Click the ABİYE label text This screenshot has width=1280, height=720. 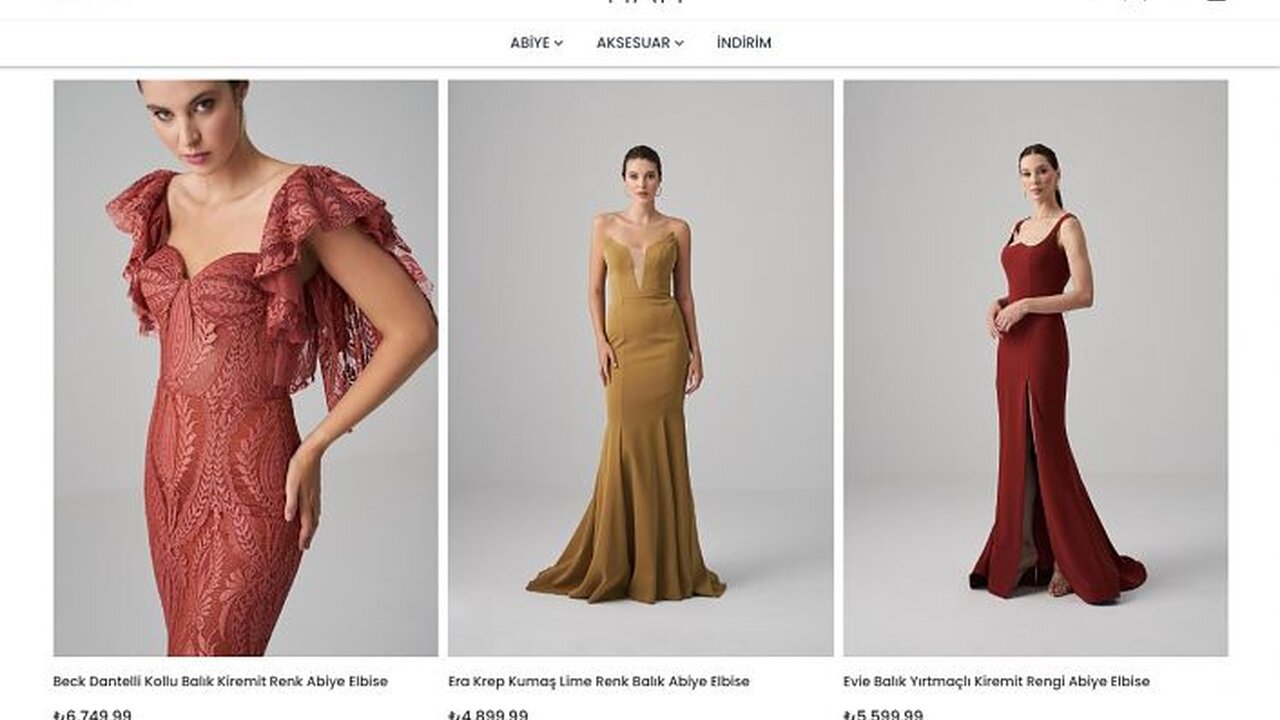click(x=530, y=43)
